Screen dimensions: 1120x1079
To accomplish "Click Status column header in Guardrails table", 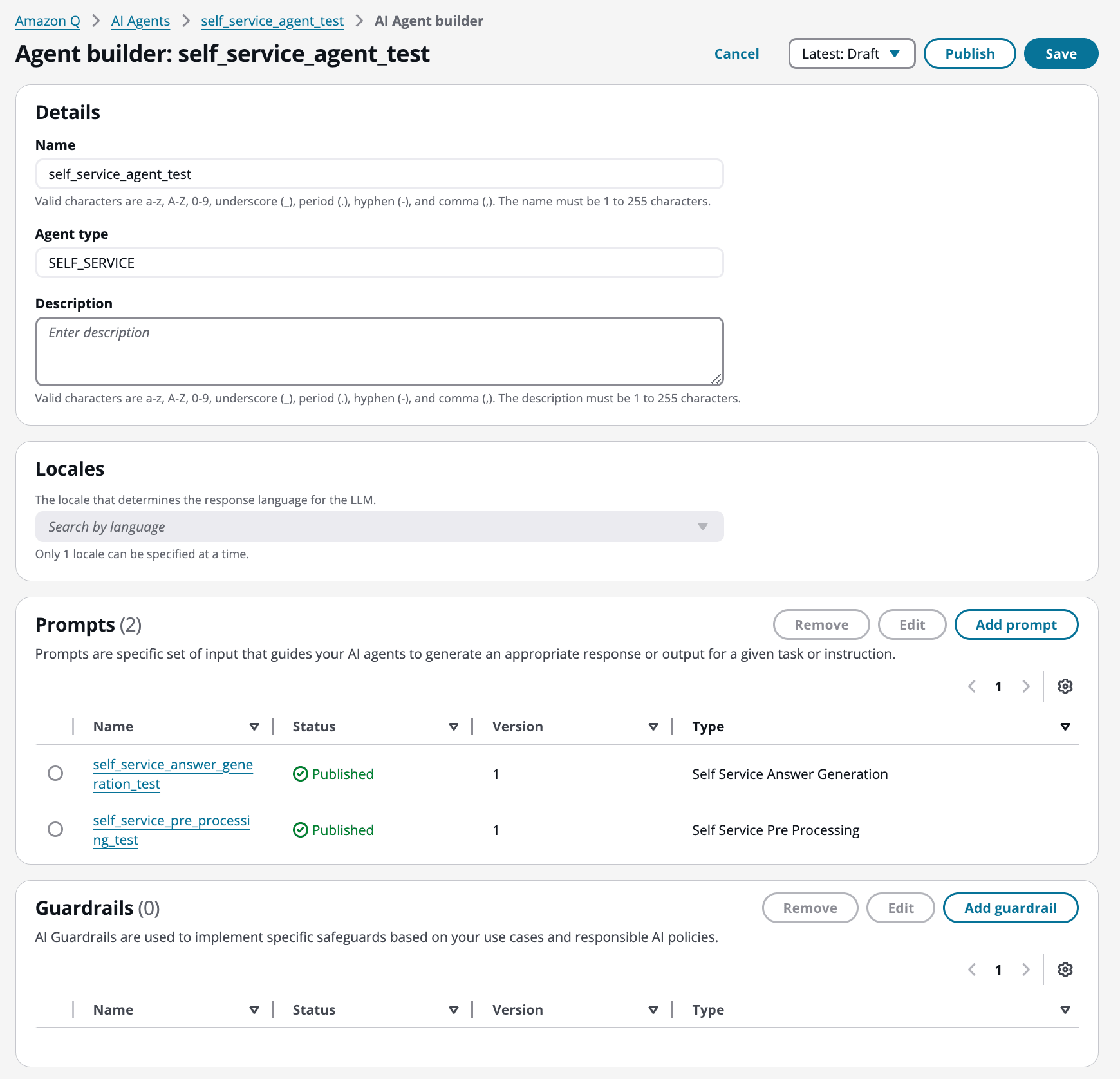I will click(x=314, y=1010).
